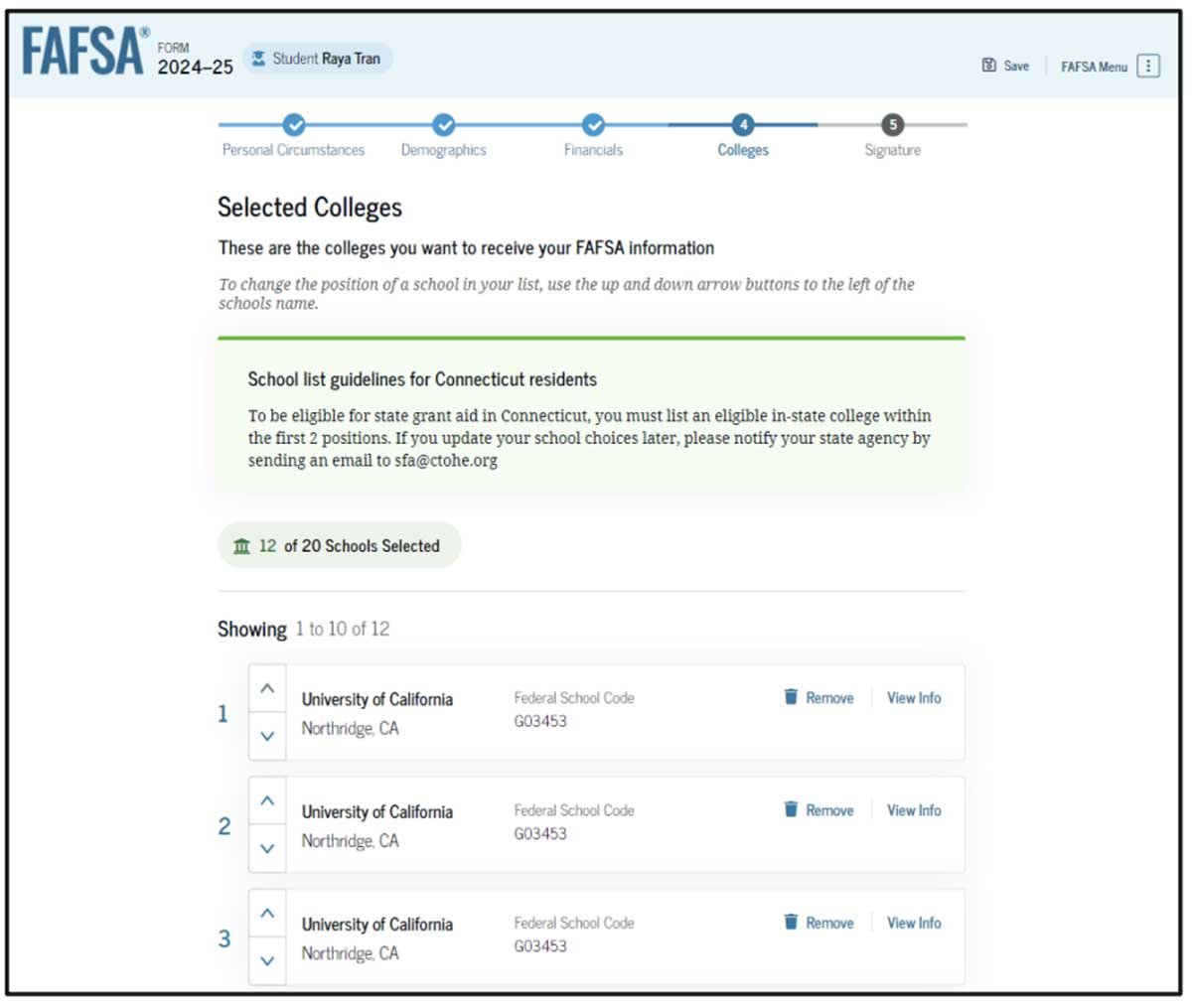Click School list guidelines for Connecticut residents
This screenshot has width=1192, height=1008.
422,379
